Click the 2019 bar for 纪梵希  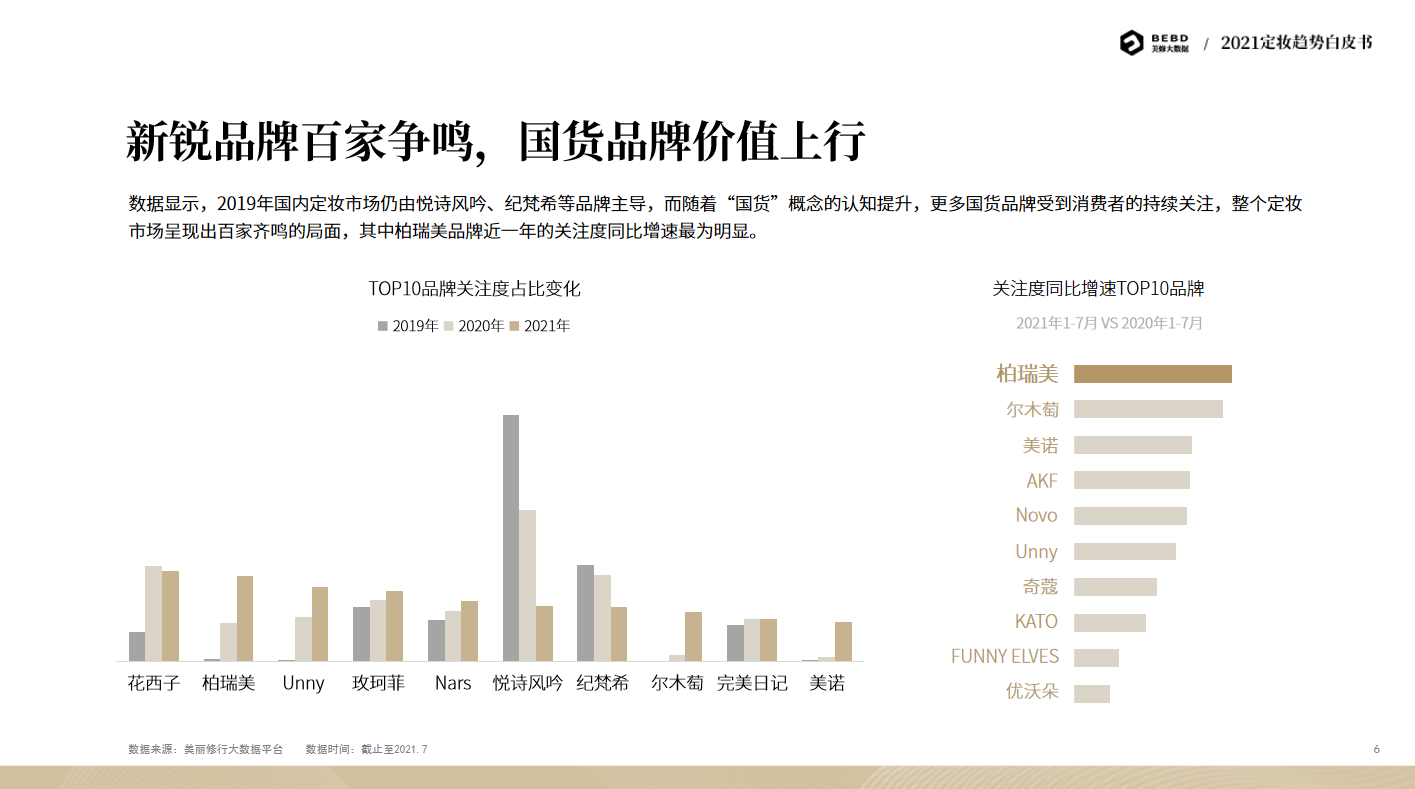pyautogui.click(x=585, y=613)
